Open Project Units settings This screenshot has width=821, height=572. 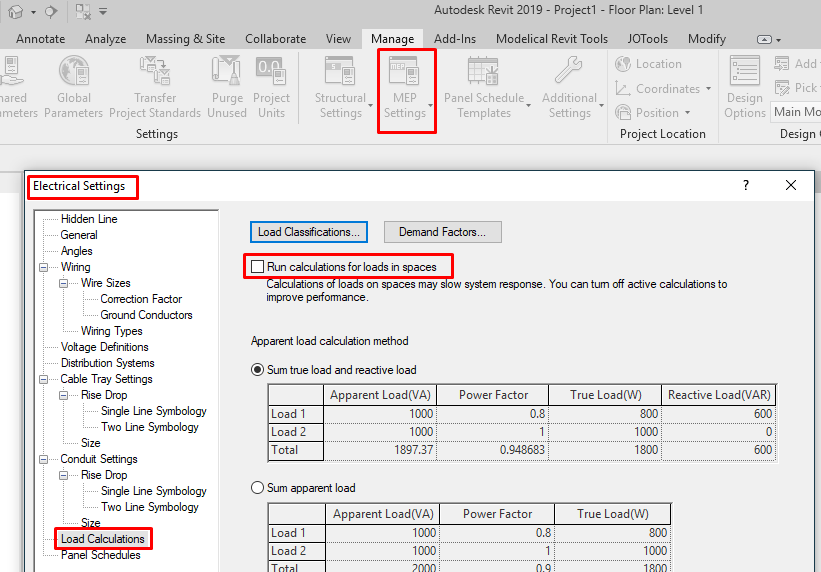(x=271, y=87)
